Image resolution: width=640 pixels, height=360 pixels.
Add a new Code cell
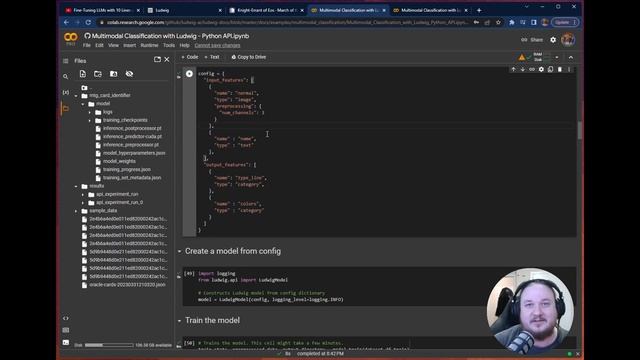pos(190,57)
